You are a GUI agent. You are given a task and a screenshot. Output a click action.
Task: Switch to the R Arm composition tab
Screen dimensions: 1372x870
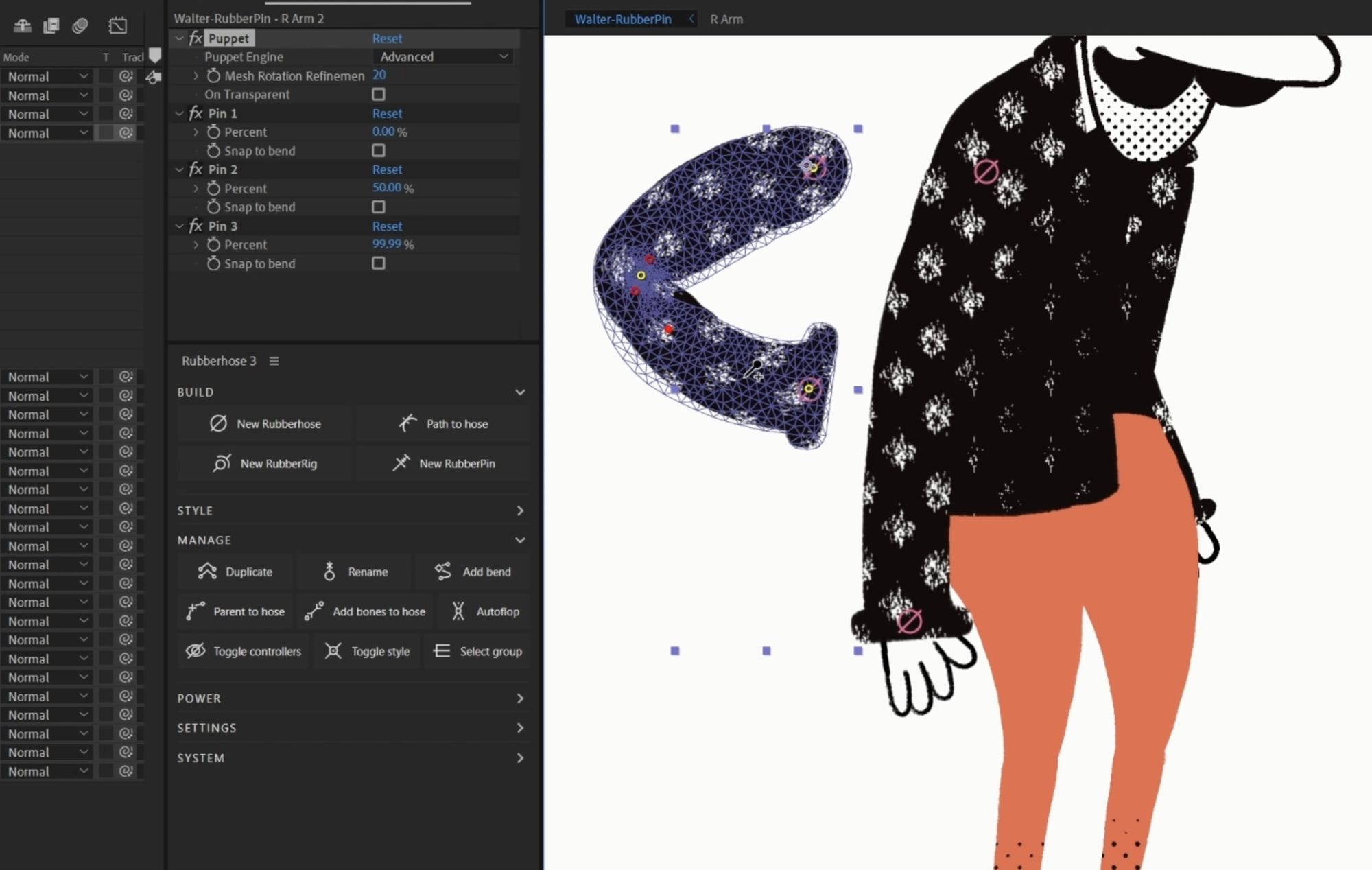click(x=726, y=19)
